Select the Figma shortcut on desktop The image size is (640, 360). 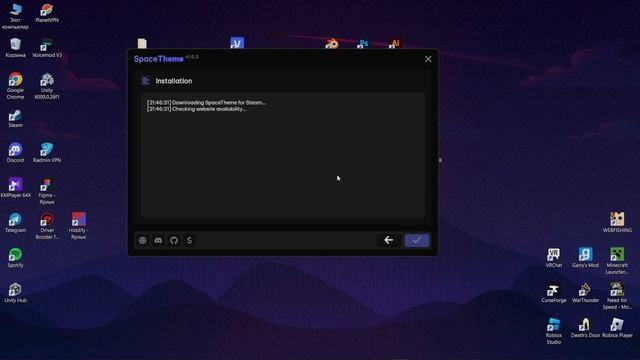click(47, 191)
